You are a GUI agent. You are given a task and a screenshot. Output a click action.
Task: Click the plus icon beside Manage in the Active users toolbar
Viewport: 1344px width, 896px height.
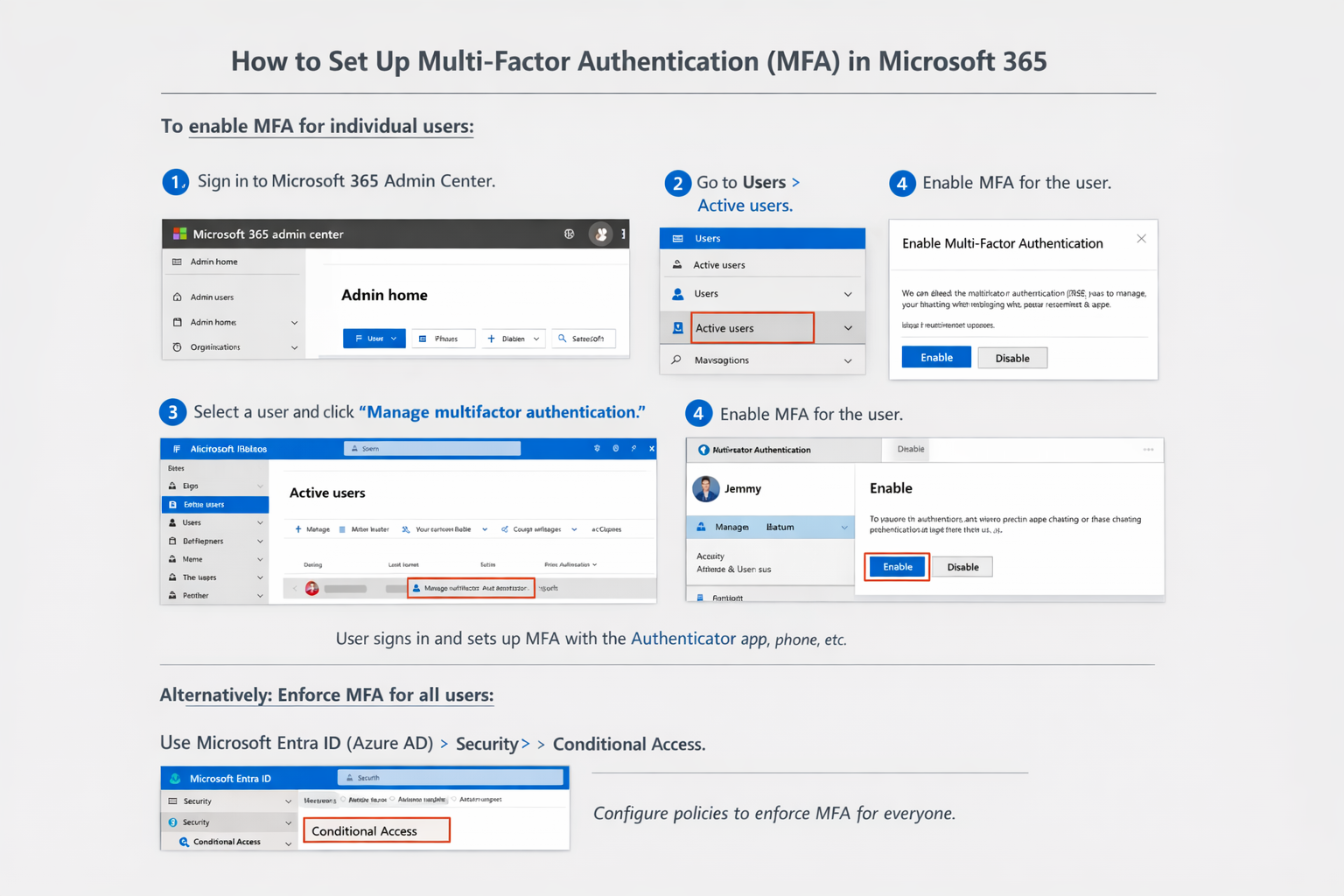tap(298, 529)
